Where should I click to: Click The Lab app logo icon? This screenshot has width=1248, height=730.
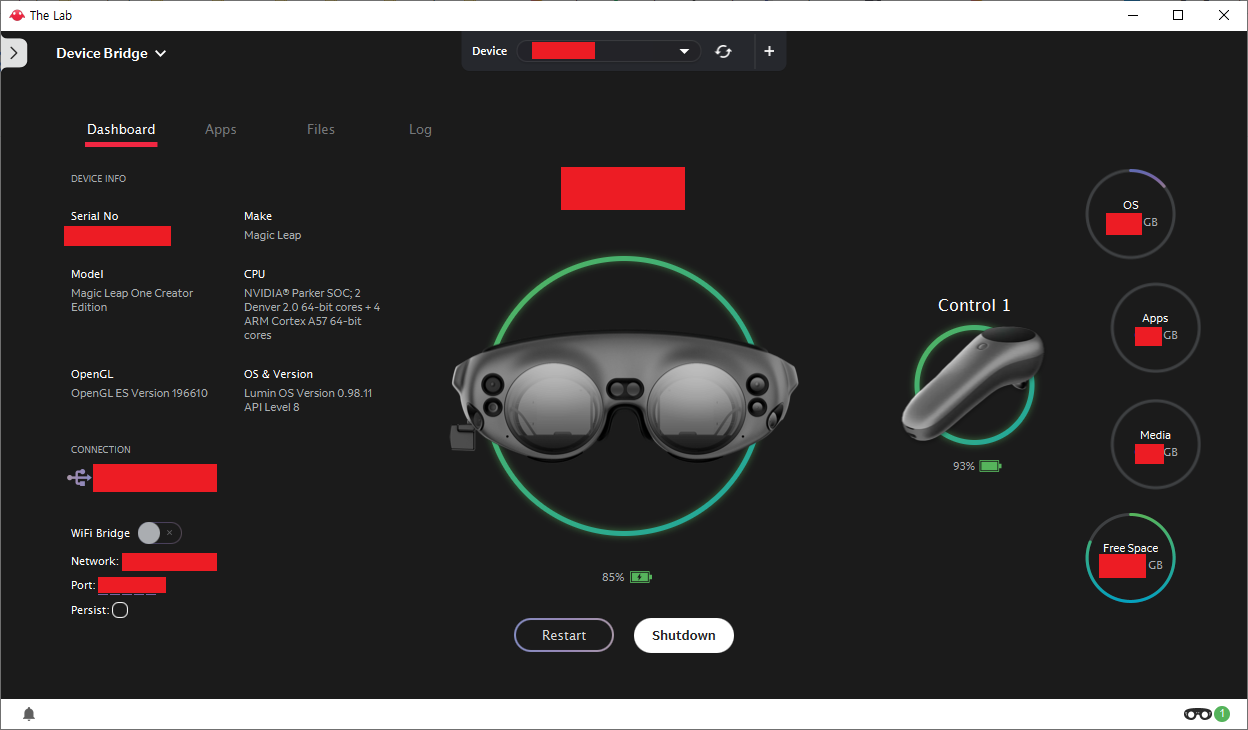coord(15,15)
